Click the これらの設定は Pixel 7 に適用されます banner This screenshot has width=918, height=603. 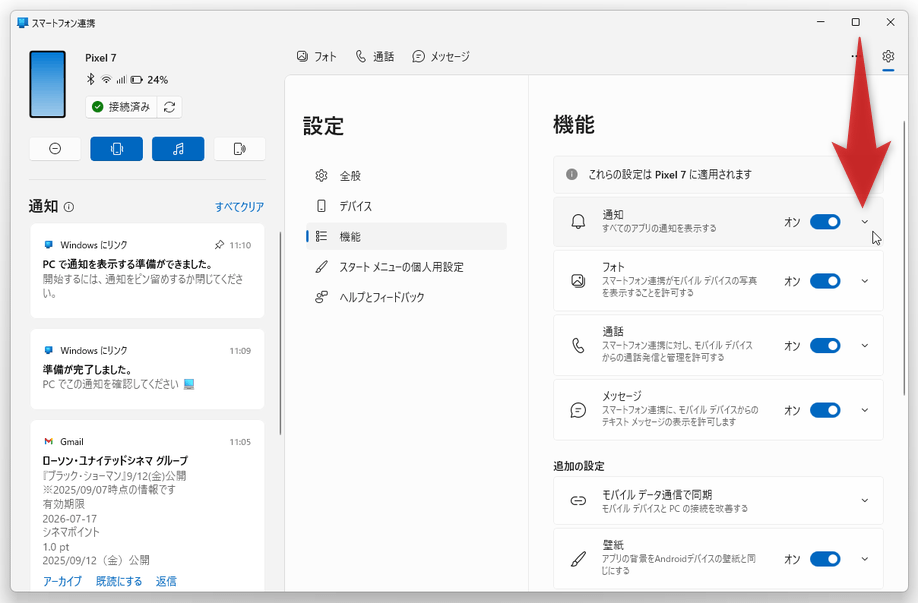coord(718,174)
